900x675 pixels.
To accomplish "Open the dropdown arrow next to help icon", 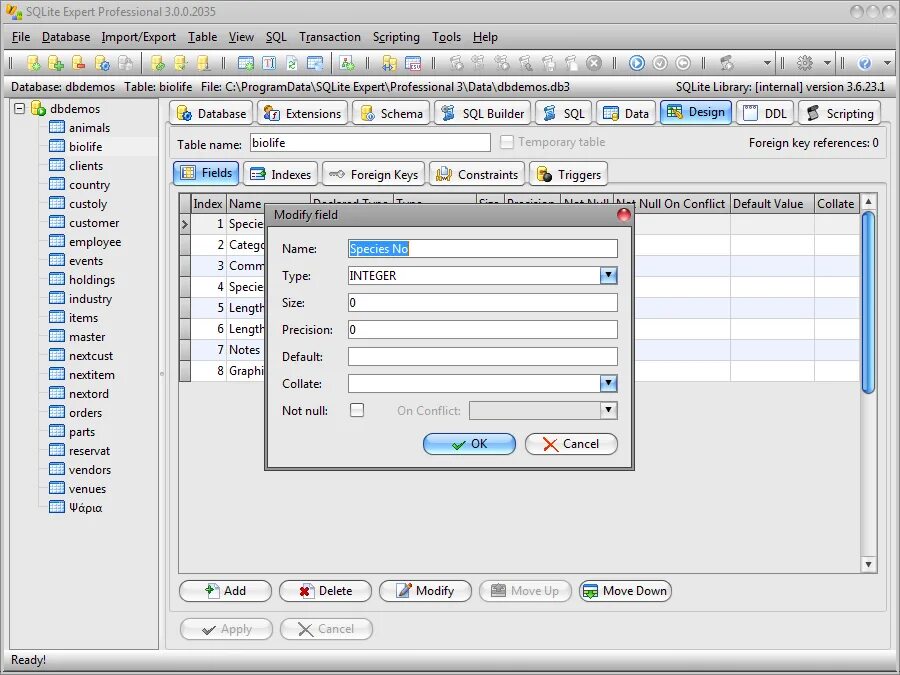I will pyautogui.click(x=887, y=63).
